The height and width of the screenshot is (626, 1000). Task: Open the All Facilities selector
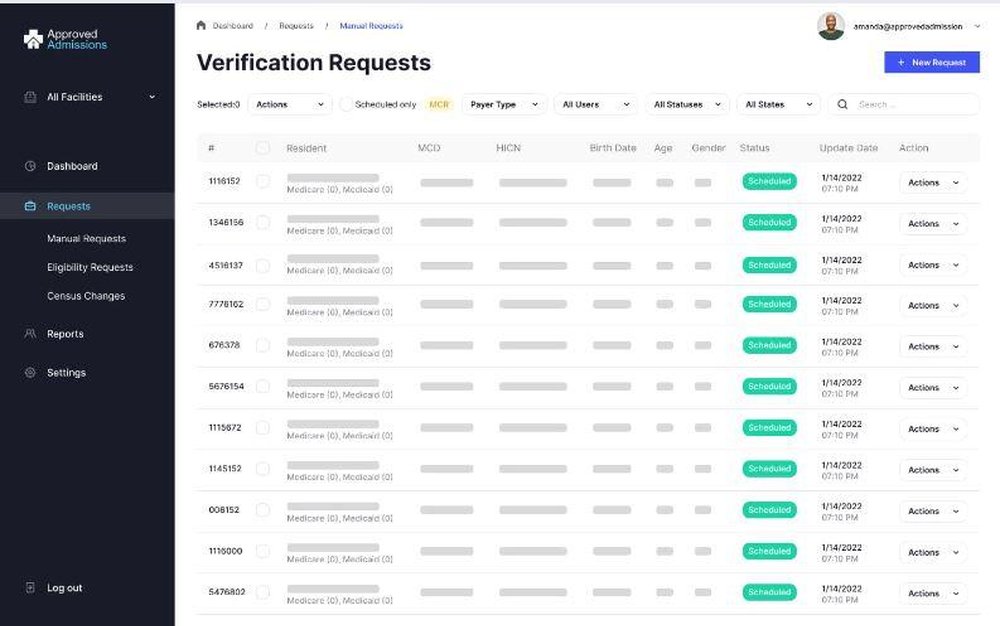[x=89, y=97]
